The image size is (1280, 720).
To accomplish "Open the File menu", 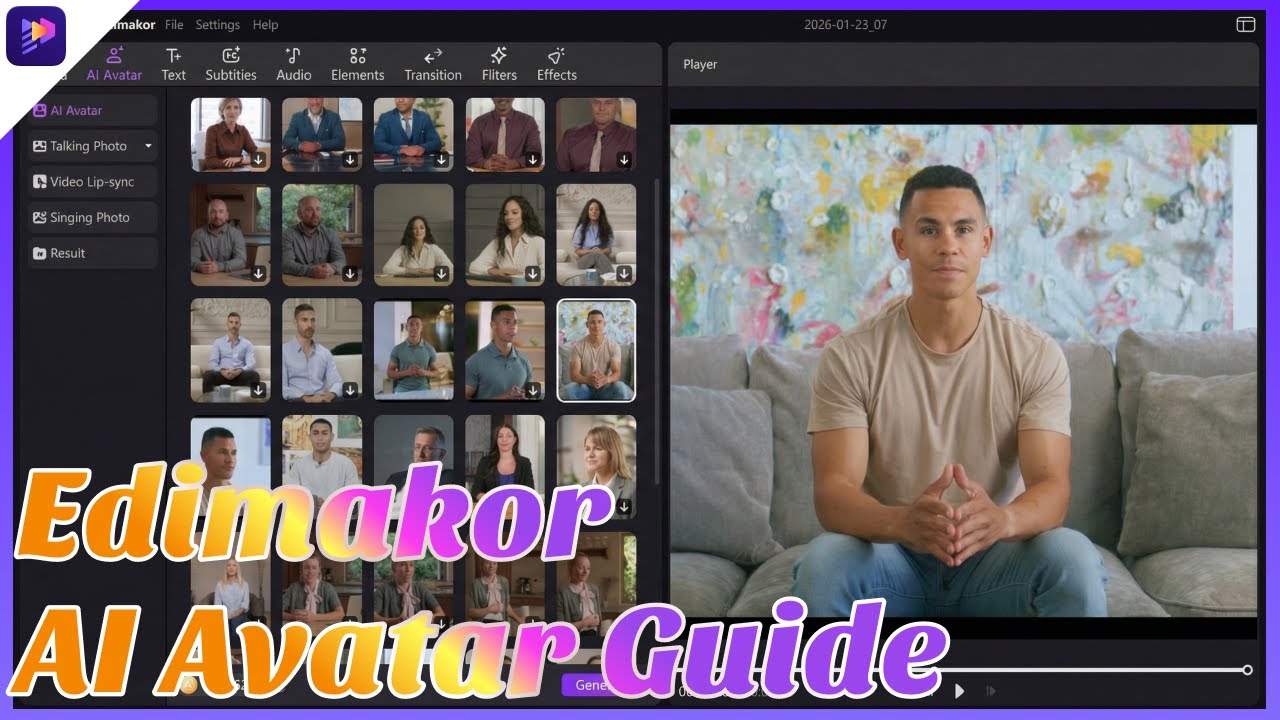I will 174,25.
